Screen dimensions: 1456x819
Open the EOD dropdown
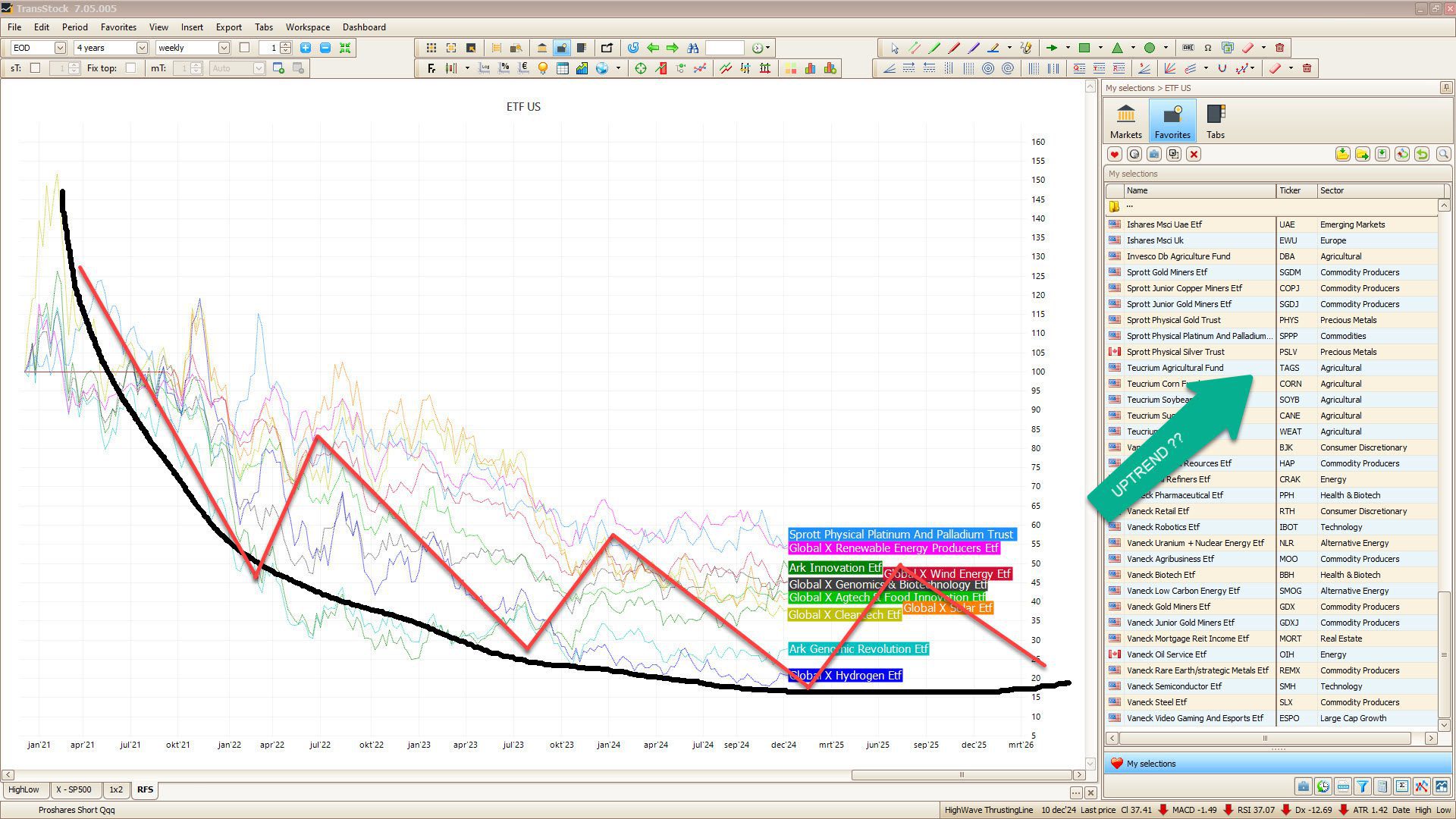(60, 48)
